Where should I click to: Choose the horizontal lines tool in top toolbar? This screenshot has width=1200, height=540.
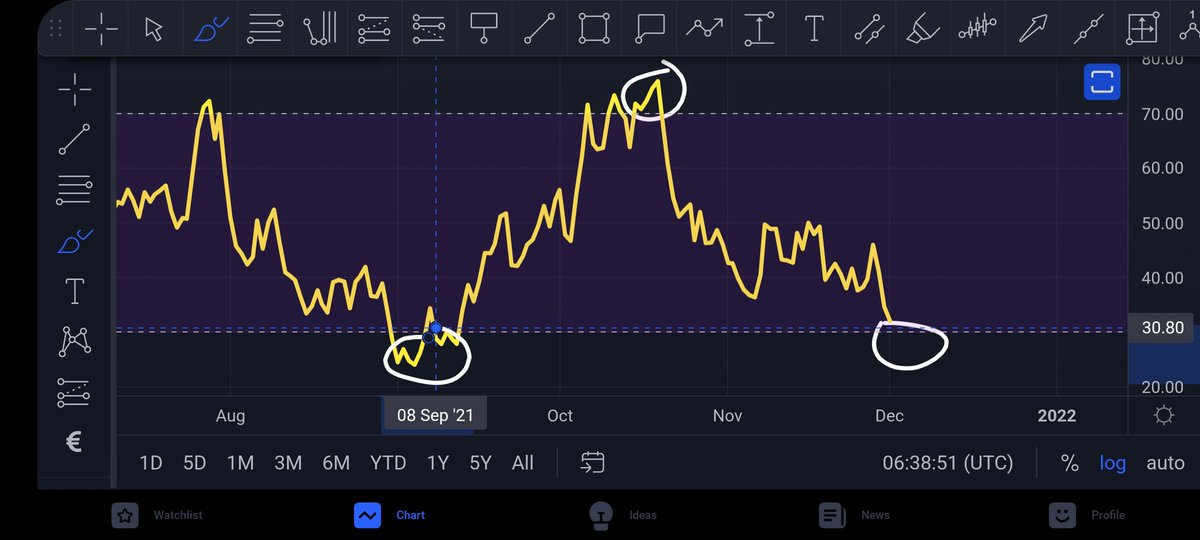pos(264,28)
